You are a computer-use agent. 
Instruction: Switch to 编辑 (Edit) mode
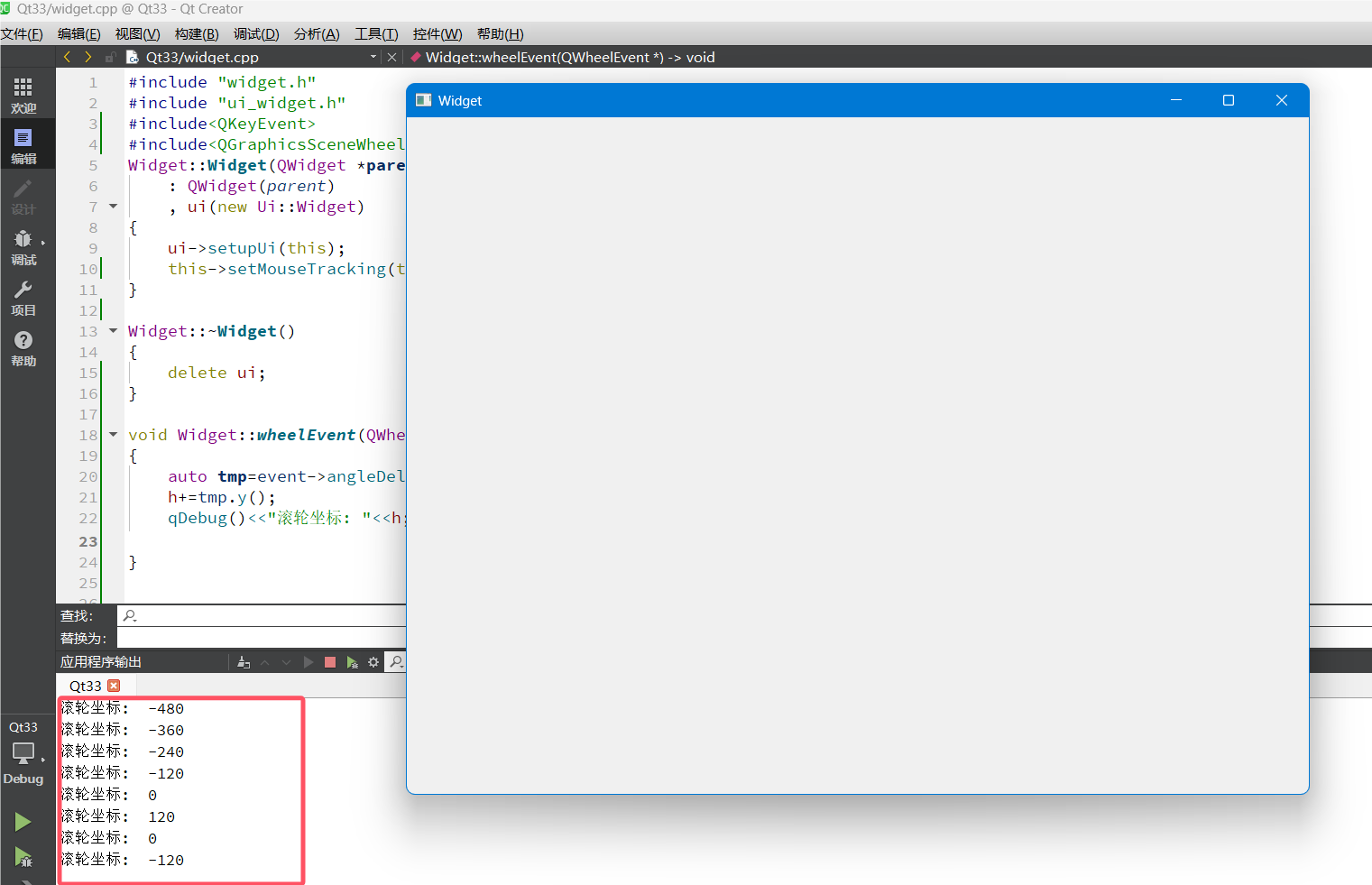click(23, 146)
